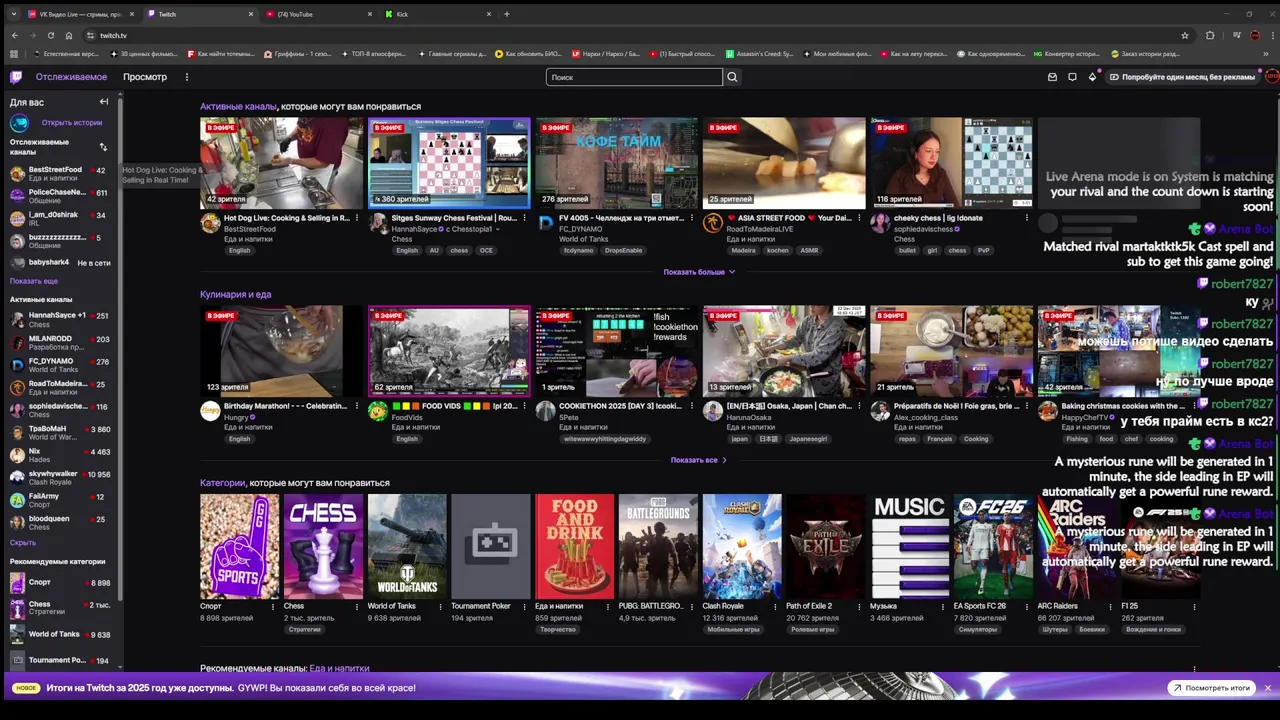The width and height of the screenshot is (1280, 720).
Task: Open the Chrome extensions puzzle icon
Action: coord(1210,35)
